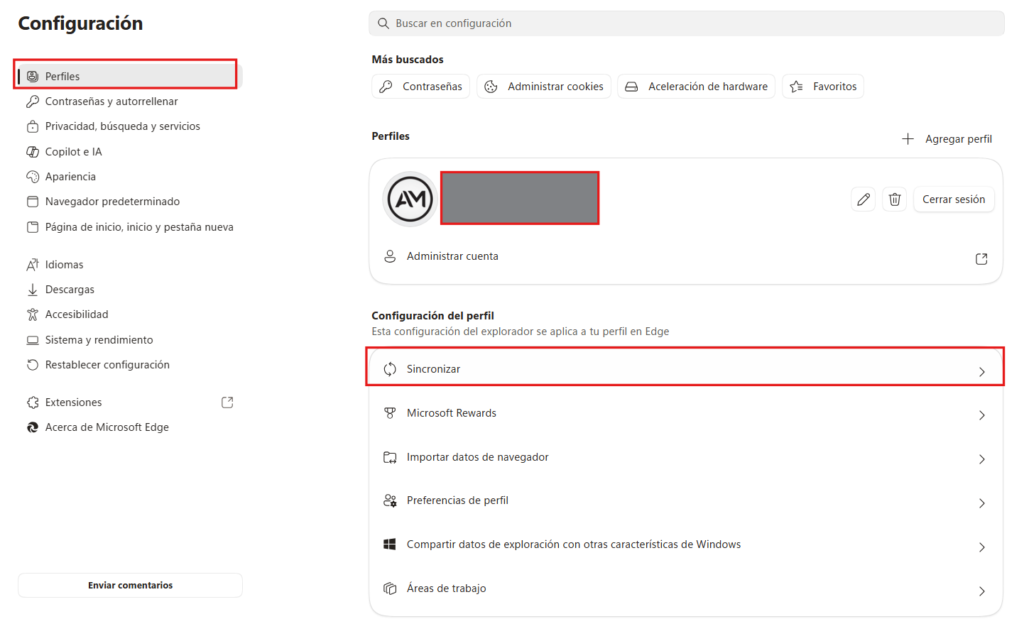Click the Copilot e IA icon
Viewport: 1024px width, 619px height.
pyautogui.click(x=33, y=151)
